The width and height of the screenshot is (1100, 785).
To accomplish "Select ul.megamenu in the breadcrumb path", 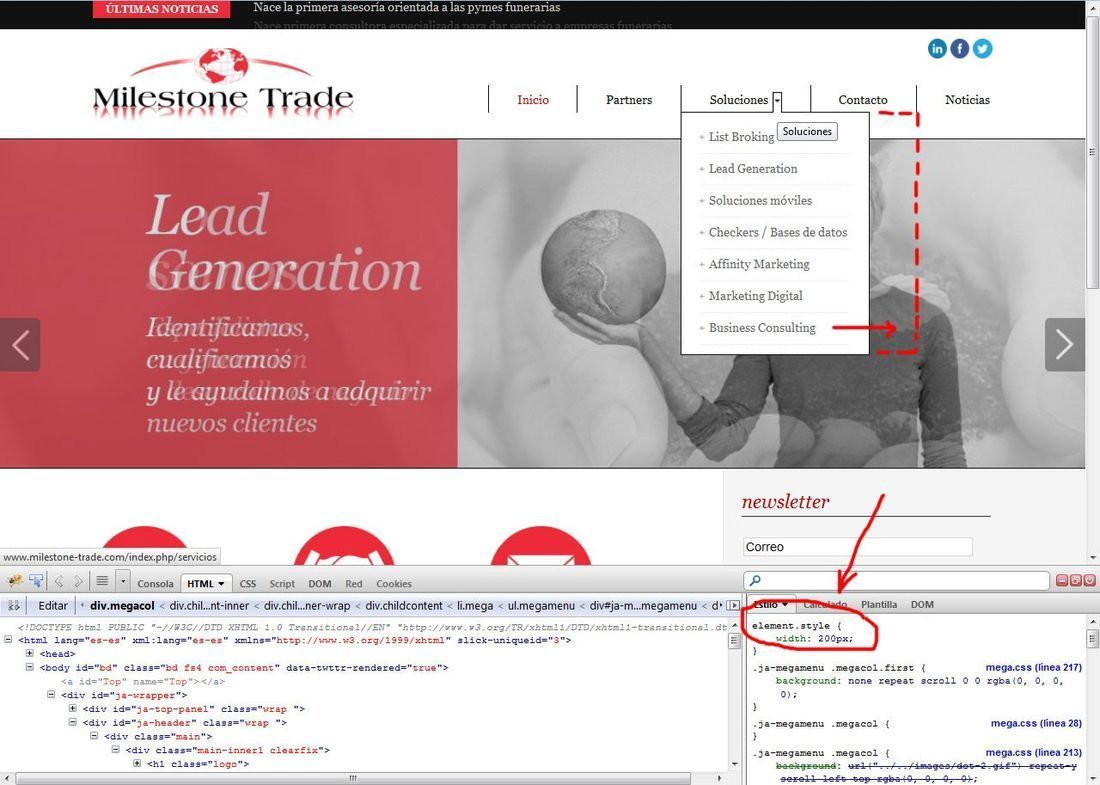I will pyautogui.click(x=541, y=605).
